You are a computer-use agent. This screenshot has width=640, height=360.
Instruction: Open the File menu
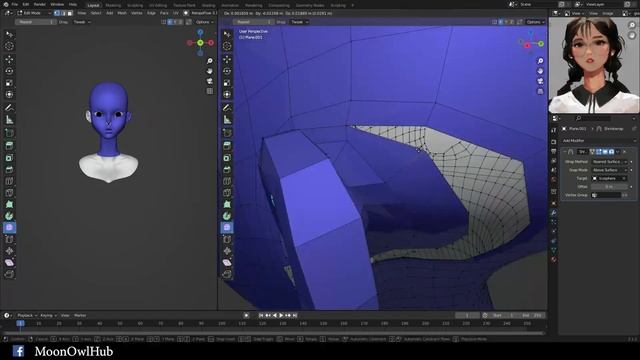point(14,4)
